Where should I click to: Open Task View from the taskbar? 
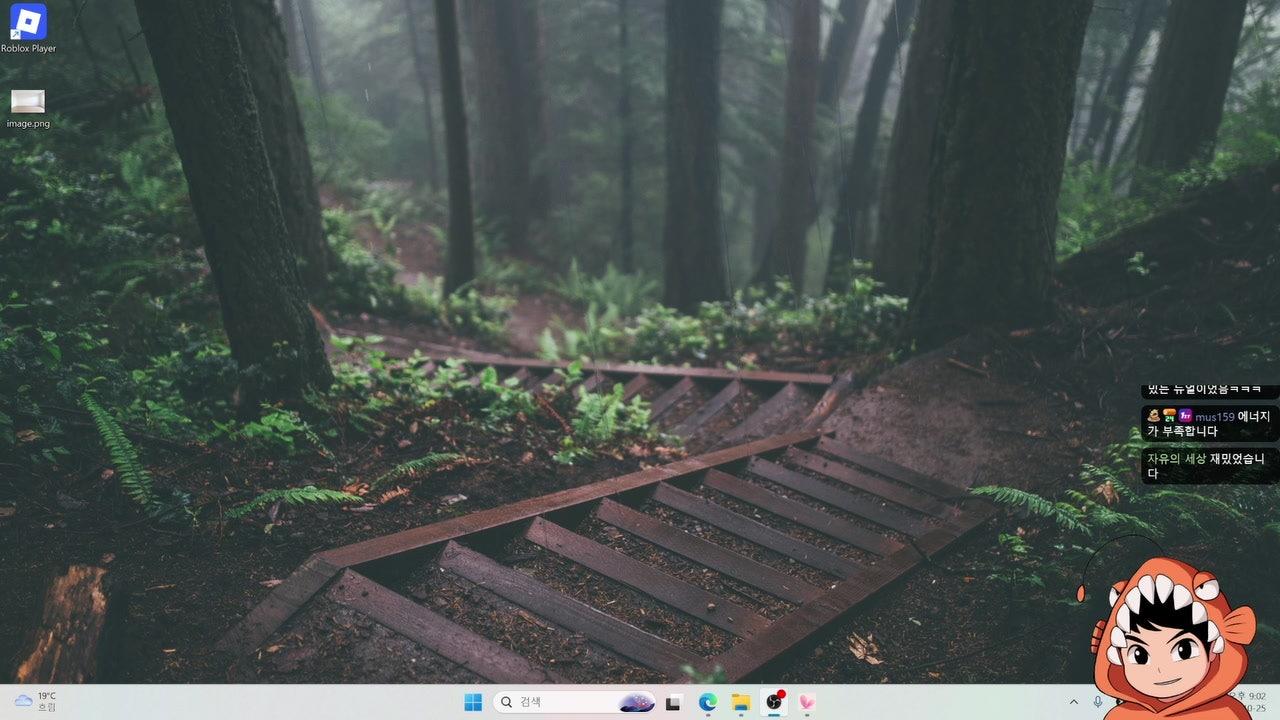pos(675,702)
